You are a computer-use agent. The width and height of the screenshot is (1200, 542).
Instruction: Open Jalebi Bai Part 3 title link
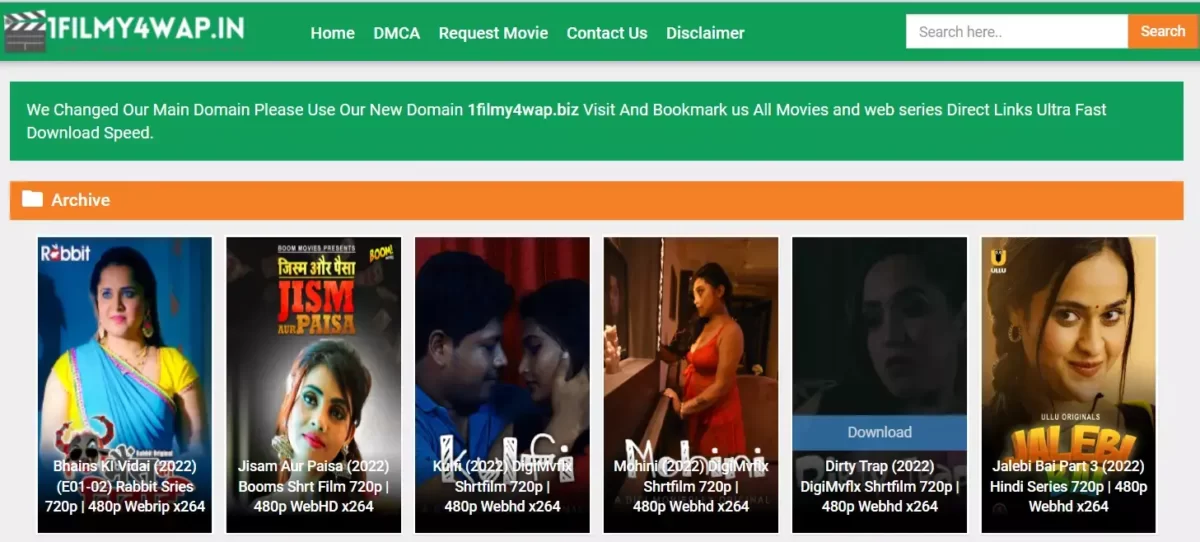coord(1068,486)
